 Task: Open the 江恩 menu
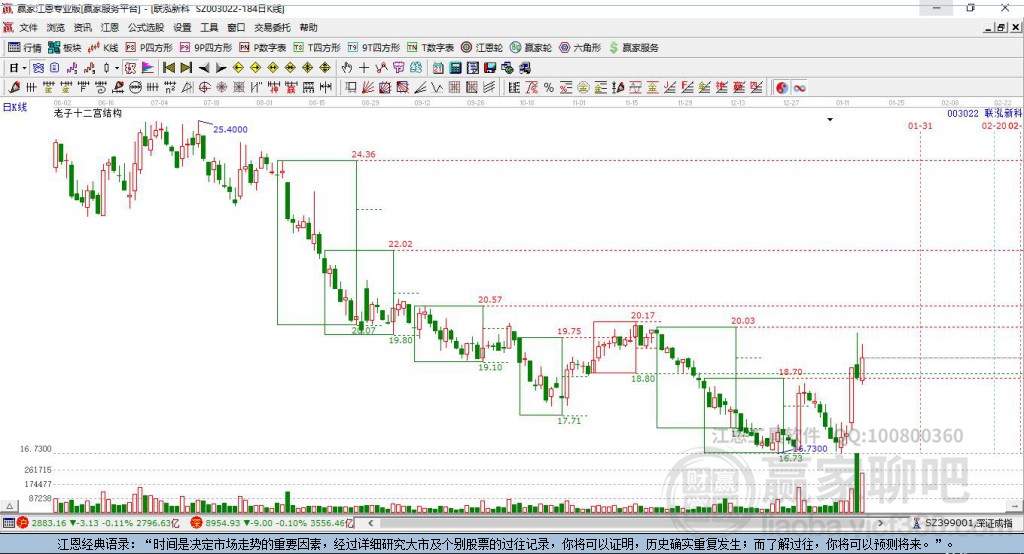[x=110, y=27]
